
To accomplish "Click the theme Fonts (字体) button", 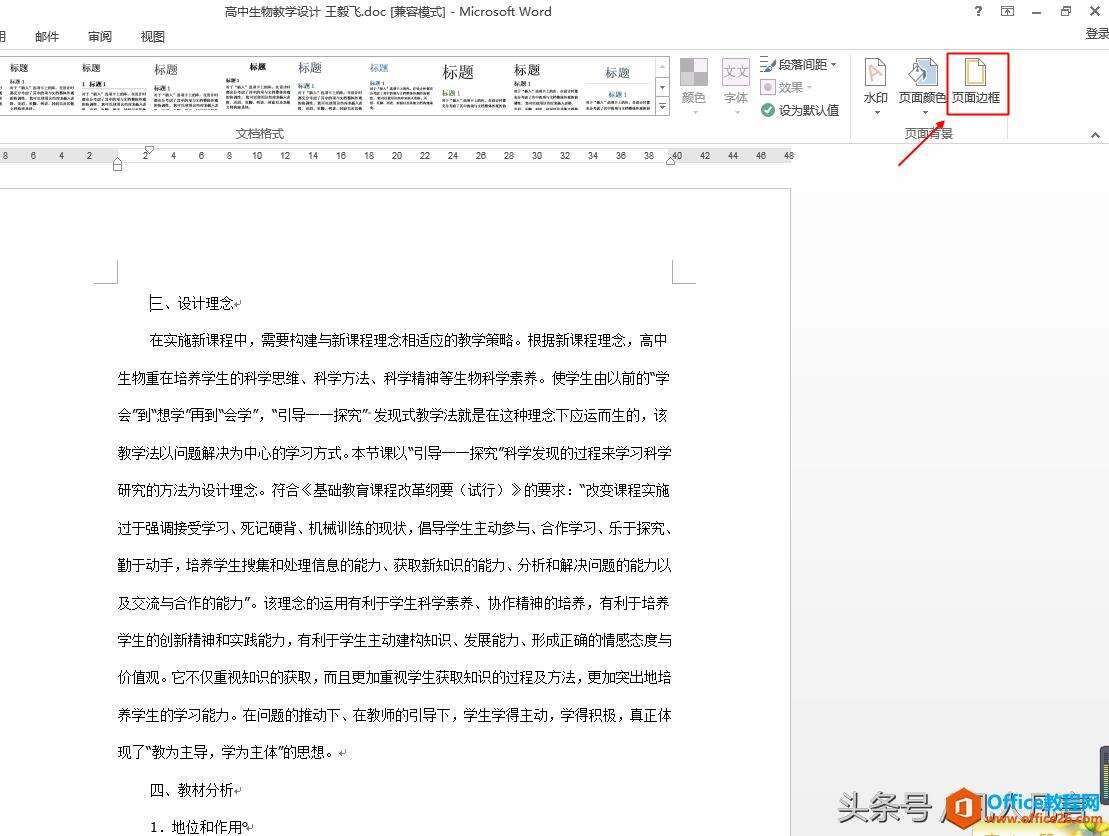I will (x=736, y=83).
